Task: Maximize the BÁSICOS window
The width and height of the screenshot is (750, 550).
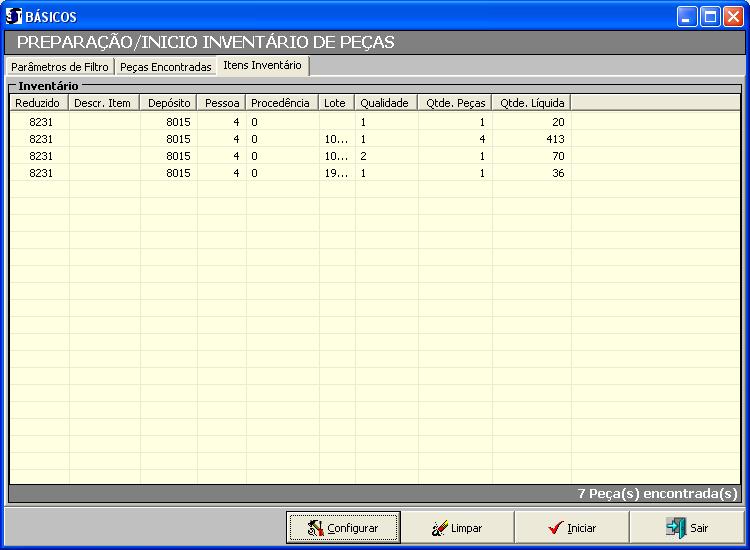Action: (x=709, y=16)
